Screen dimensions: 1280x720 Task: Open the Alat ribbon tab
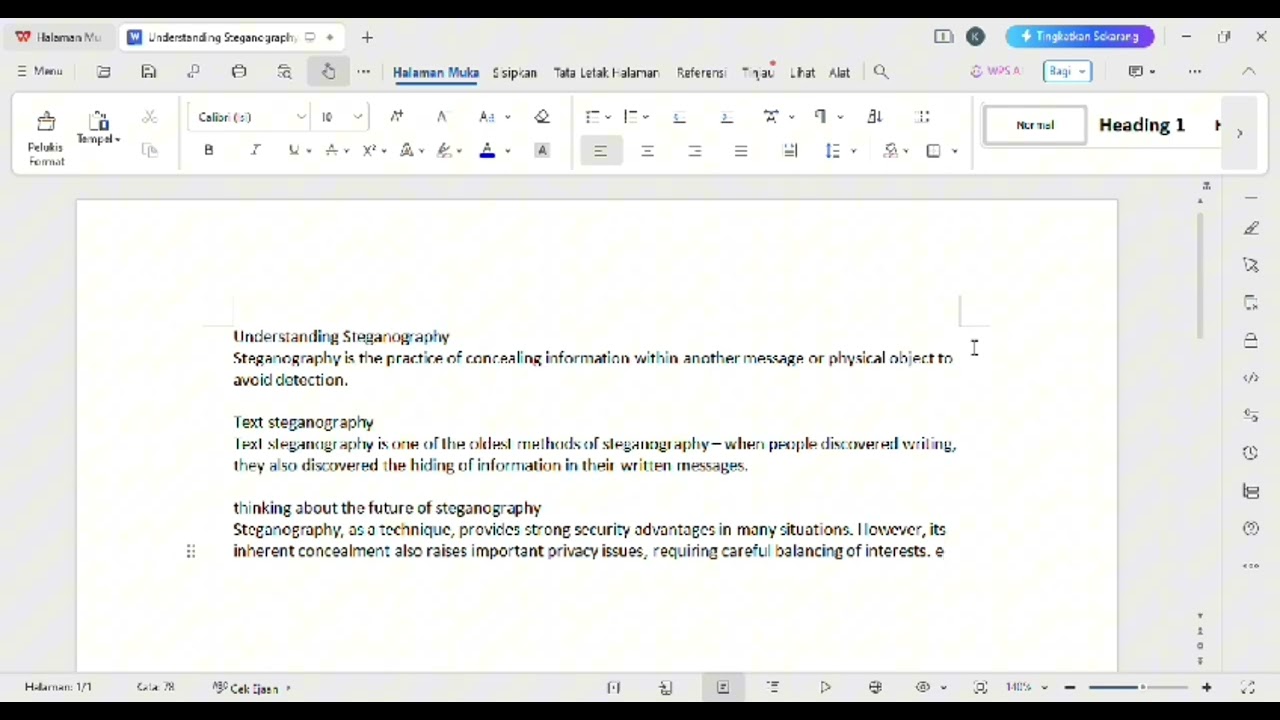coord(839,72)
